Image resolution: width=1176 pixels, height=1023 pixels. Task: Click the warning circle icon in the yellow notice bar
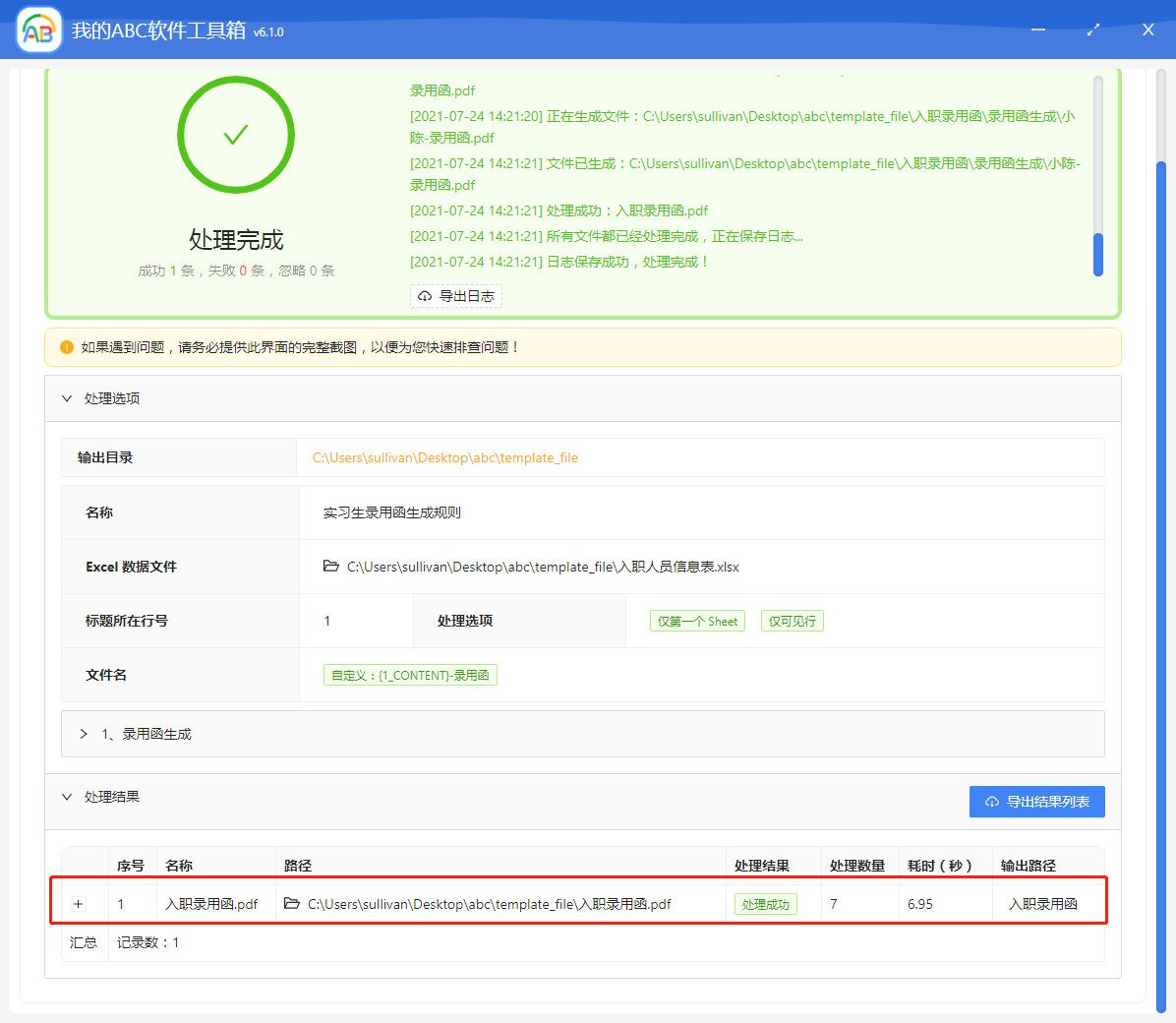65,346
